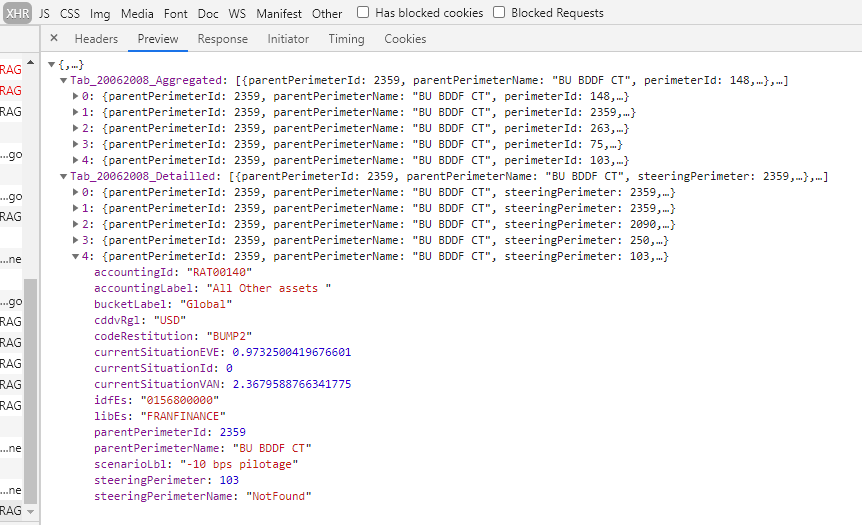Image resolution: width=862 pixels, height=525 pixels.
Task: Select expanded parentPerimeterName "BU BDDF CT"
Action: 272,448
